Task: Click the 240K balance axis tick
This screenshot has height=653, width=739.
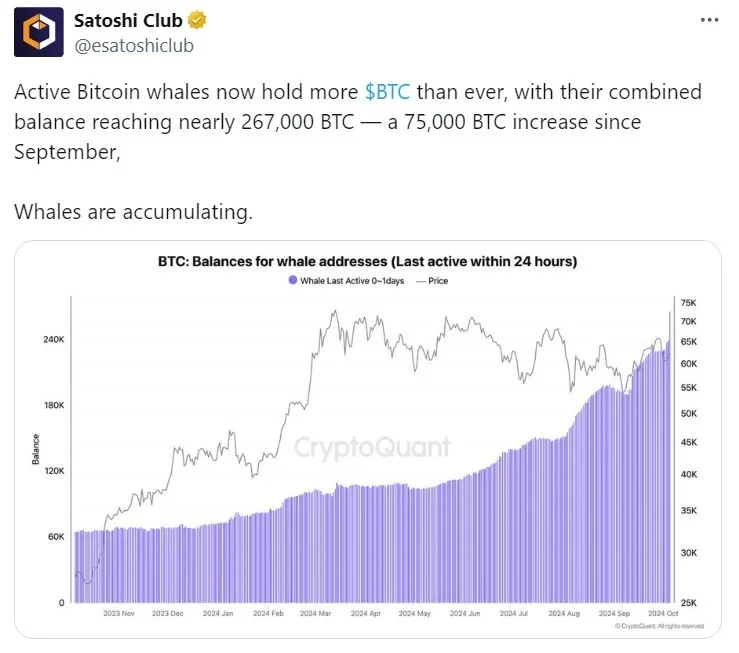Action: point(52,340)
